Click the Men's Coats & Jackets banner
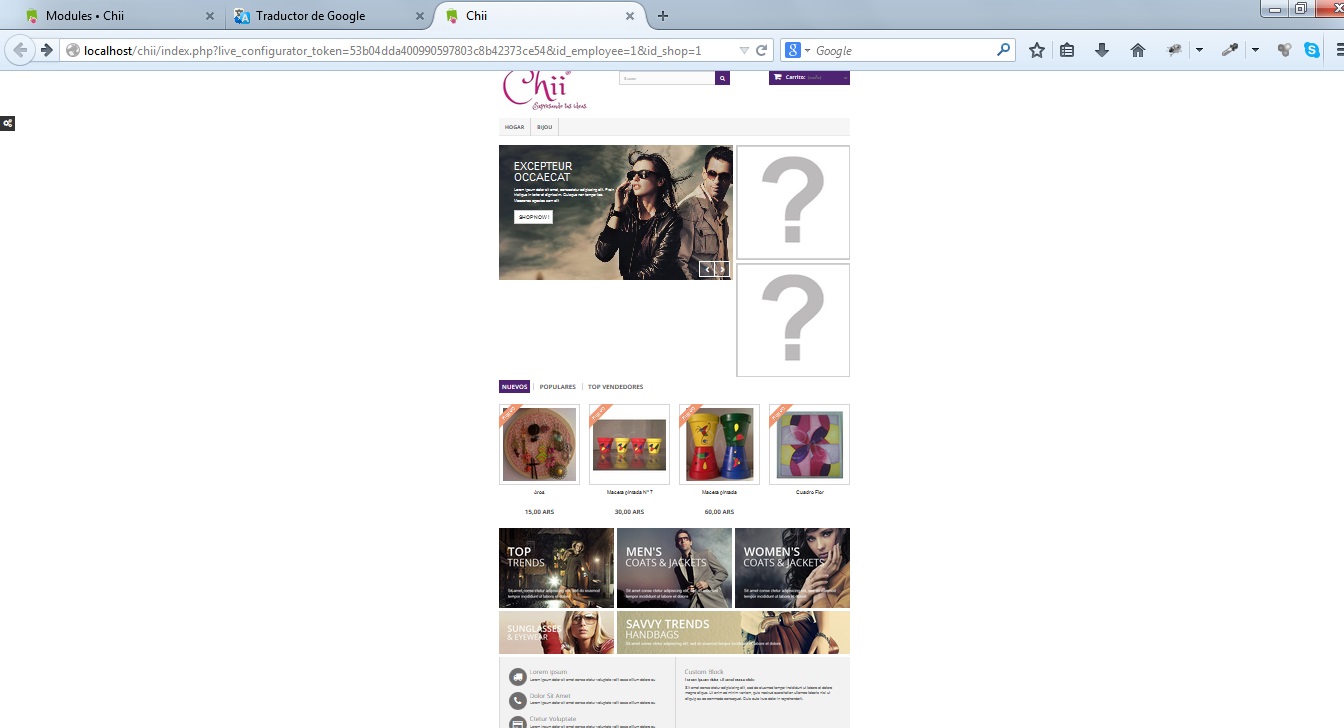 674,568
